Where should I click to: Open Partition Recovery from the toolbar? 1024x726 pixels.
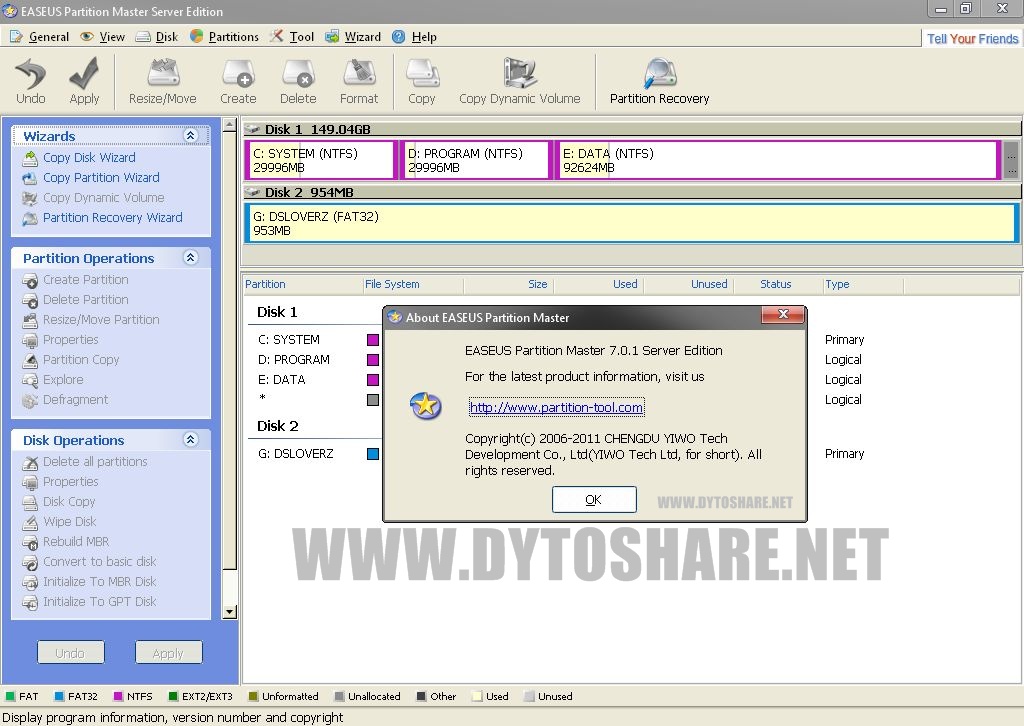click(x=660, y=81)
